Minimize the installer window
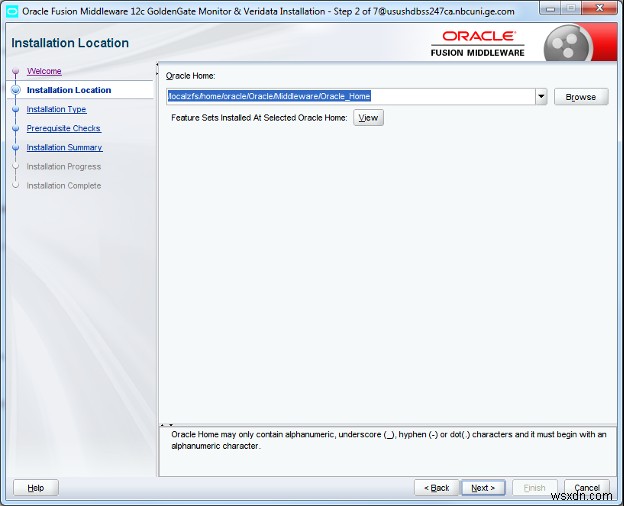624x506 pixels. (551, 8)
